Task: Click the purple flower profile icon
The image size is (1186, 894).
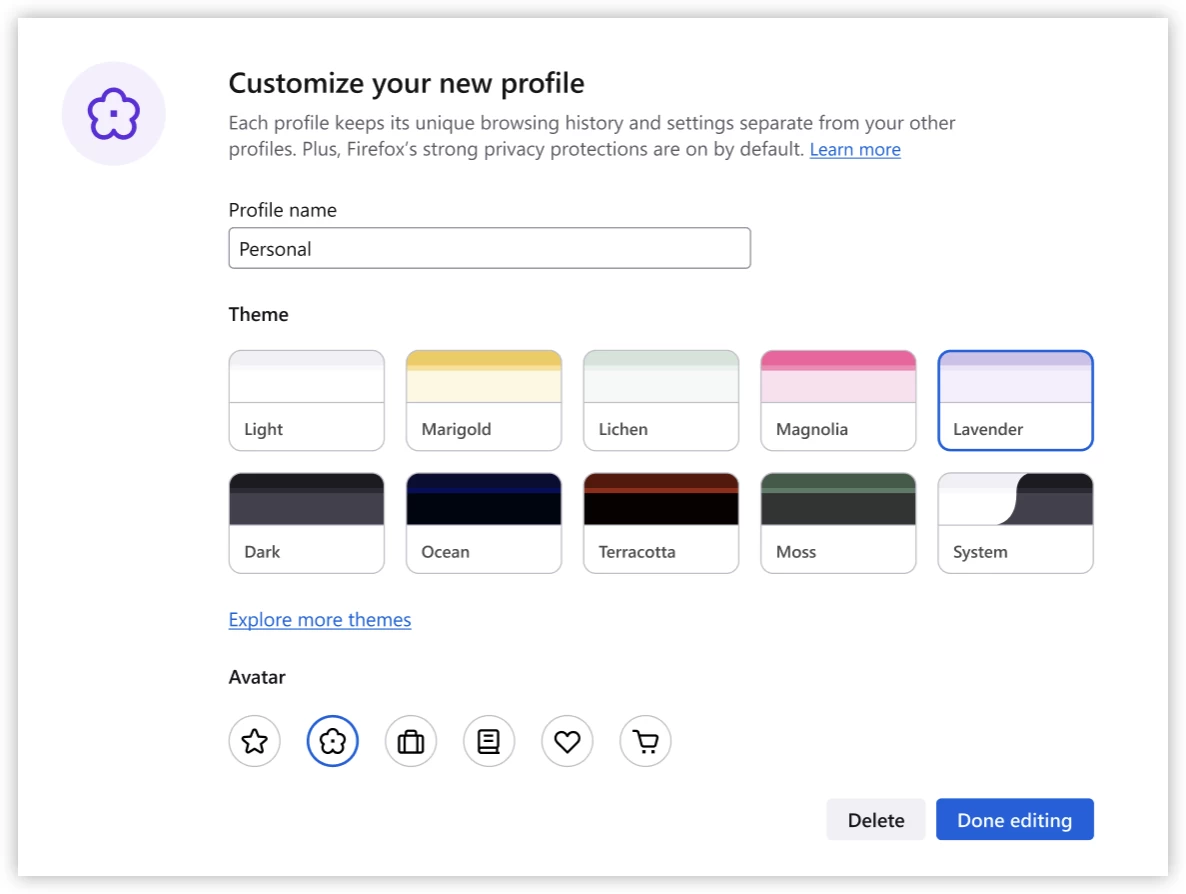Action: [113, 113]
